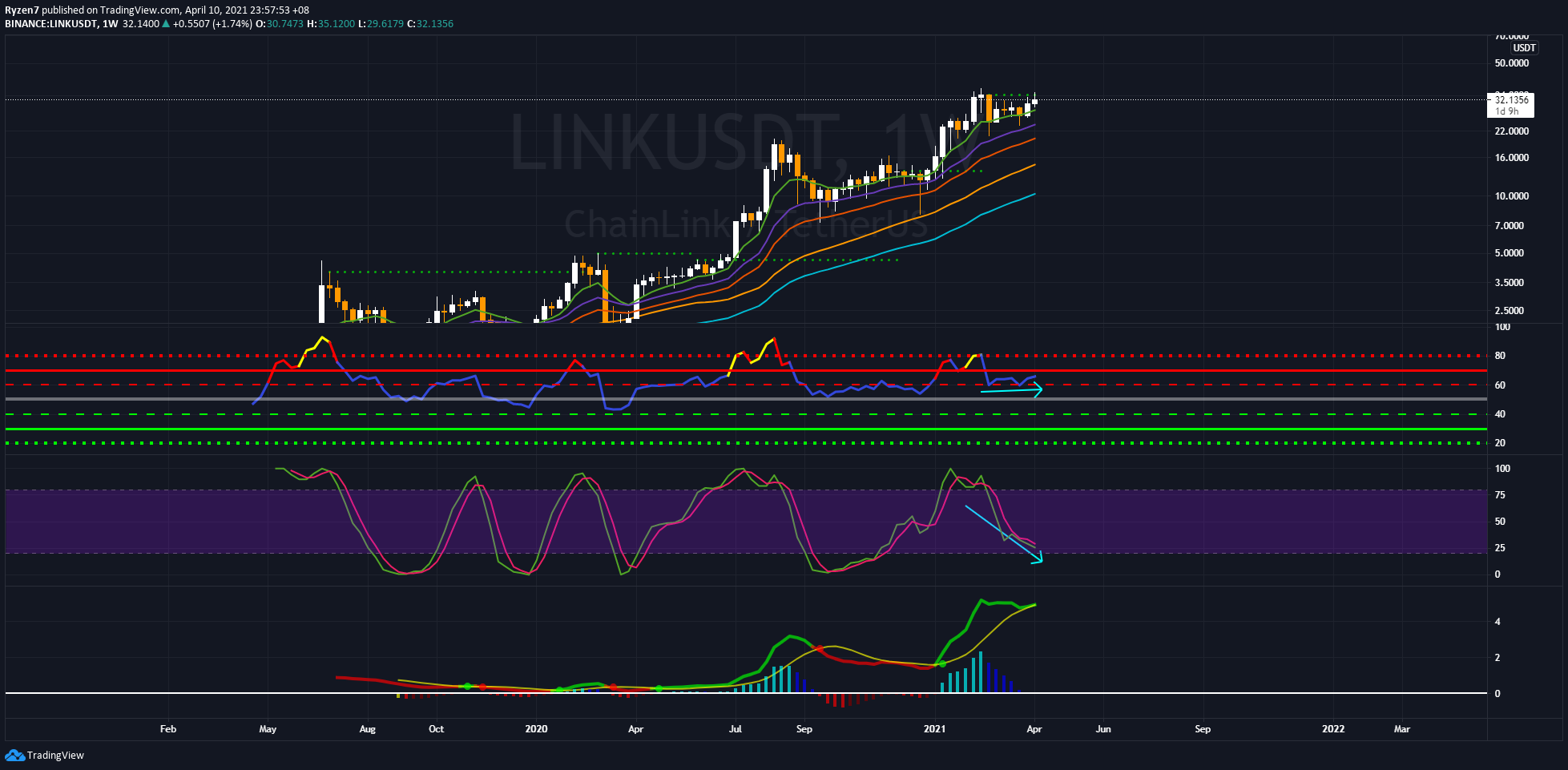Image resolution: width=1568 pixels, height=770 pixels.
Task: Click the Jul label on the time axis
Action: coord(735,729)
